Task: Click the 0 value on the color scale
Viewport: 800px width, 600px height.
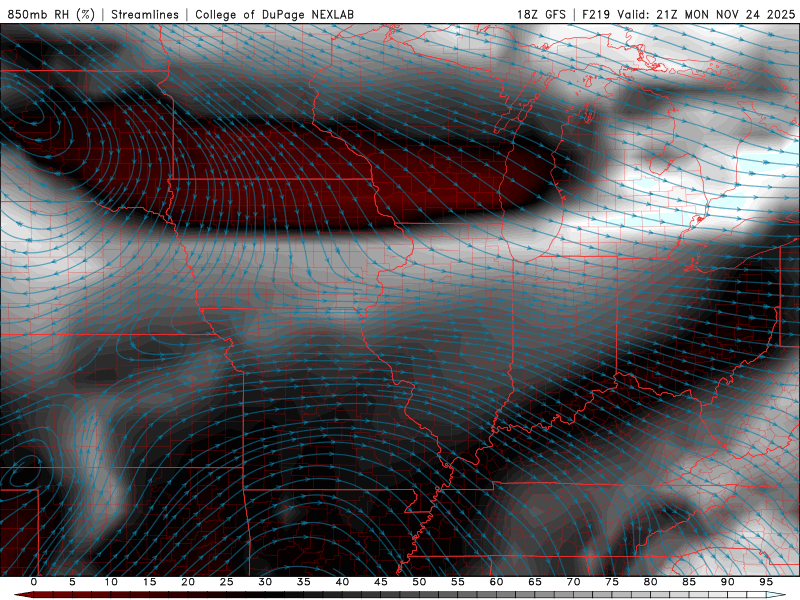Action: (x=34, y=582)
